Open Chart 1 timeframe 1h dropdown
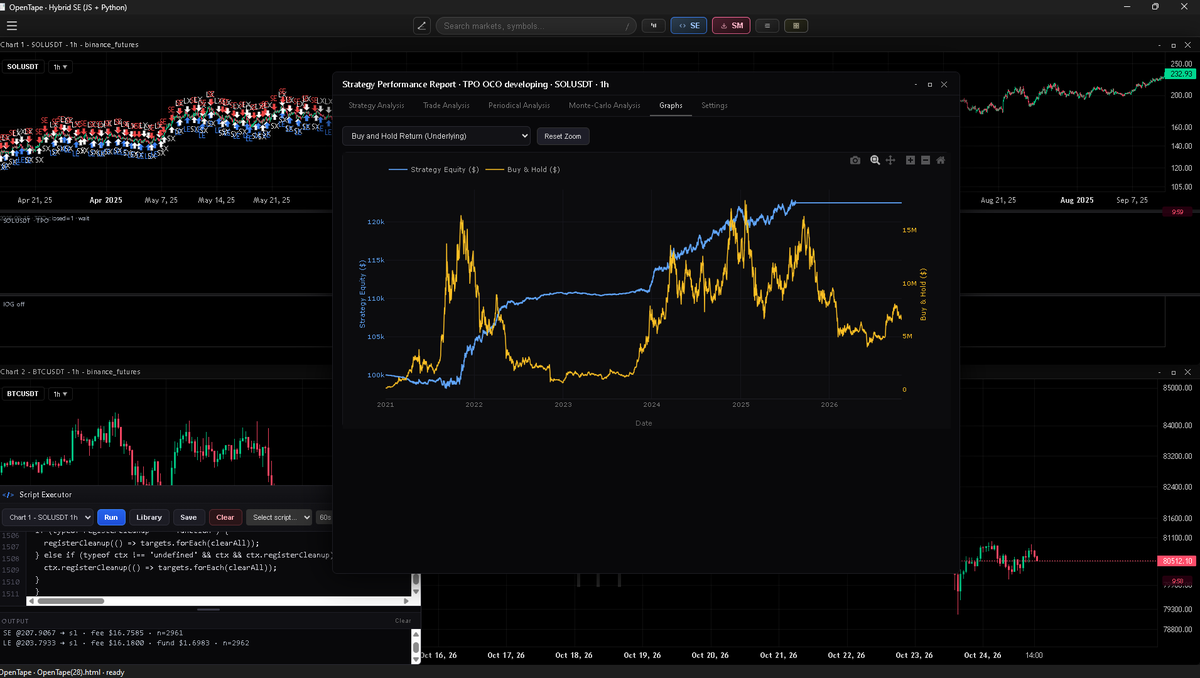This screenshot has height=678, width=1200. click(x=61, y=67)
